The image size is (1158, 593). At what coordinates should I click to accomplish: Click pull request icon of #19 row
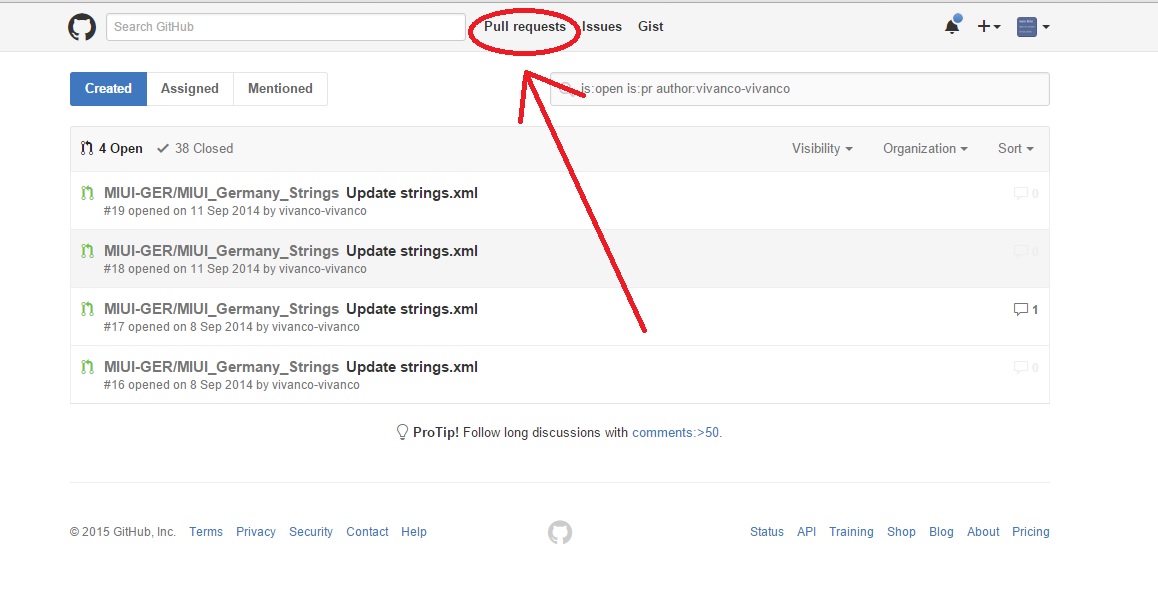tap(87, 193)
